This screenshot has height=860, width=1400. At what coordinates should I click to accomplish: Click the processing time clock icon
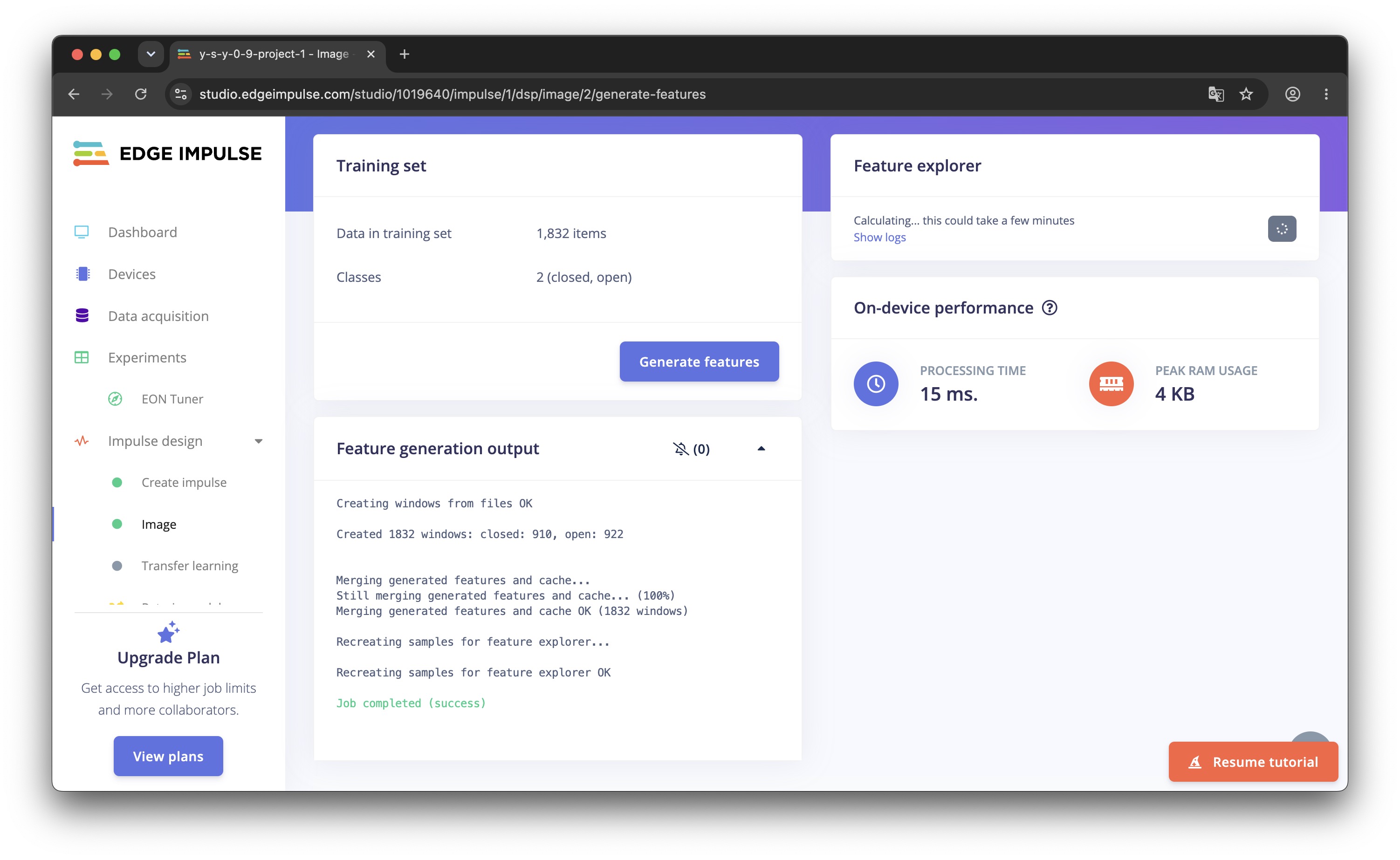[x=876, y=383]
